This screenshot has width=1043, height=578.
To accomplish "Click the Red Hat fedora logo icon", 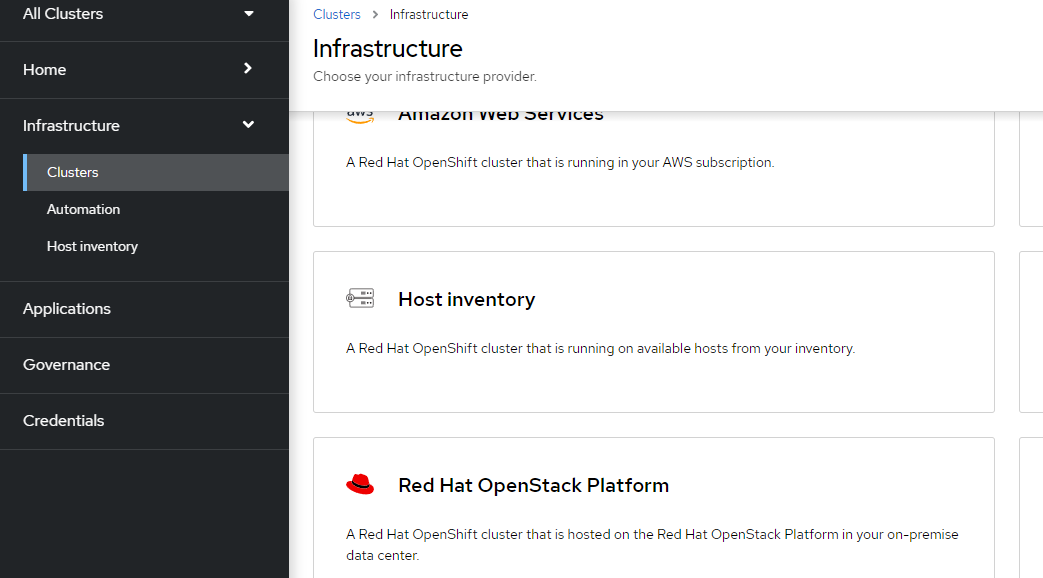I will click(360, 484).
